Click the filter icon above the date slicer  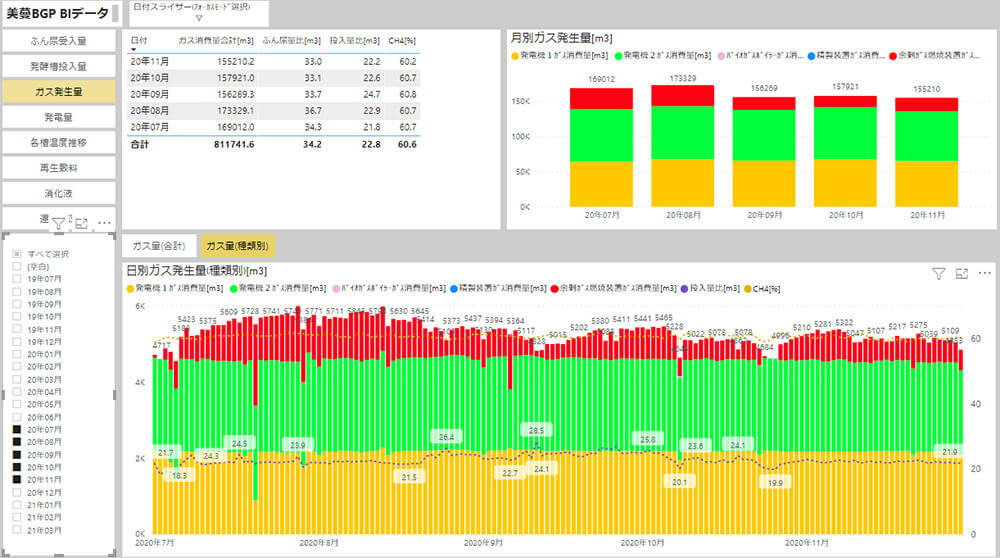tap(58, 223)
